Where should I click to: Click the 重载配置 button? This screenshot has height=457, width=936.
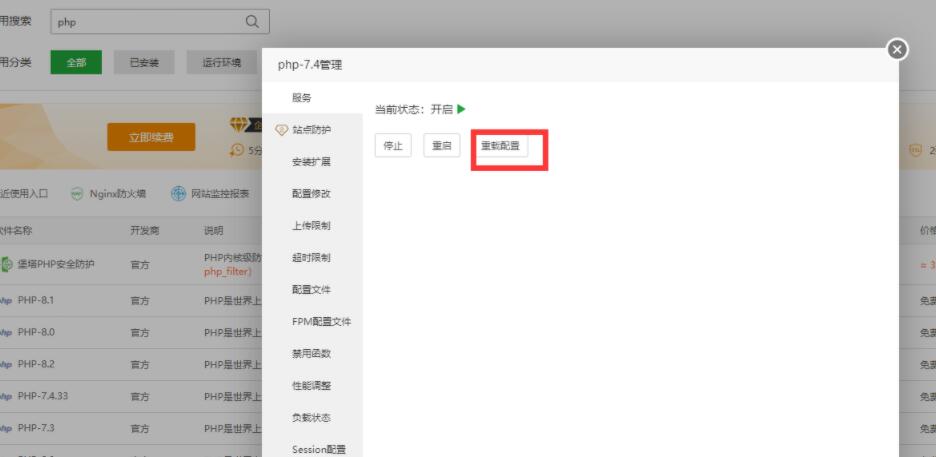500,146
